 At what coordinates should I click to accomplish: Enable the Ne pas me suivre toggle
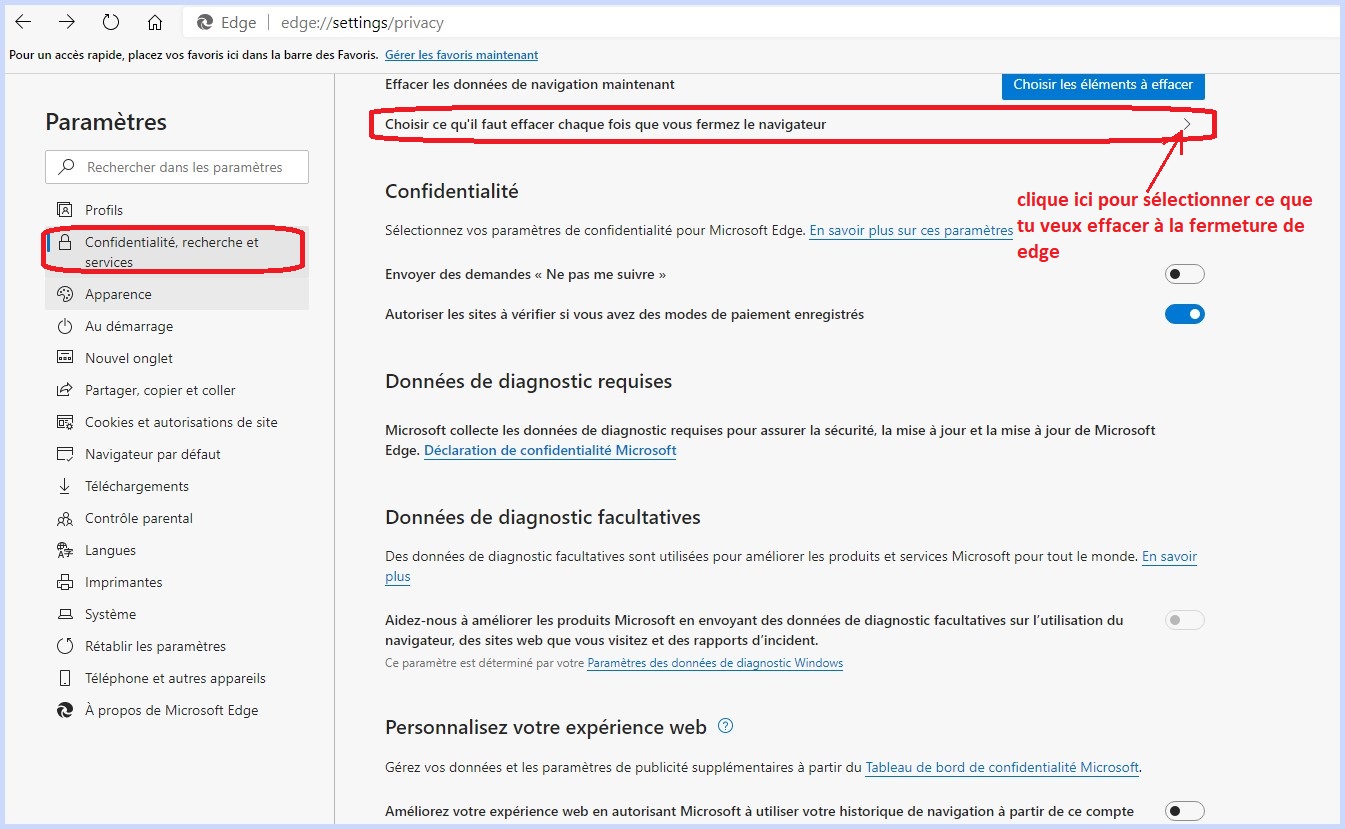pos(1185,274)
